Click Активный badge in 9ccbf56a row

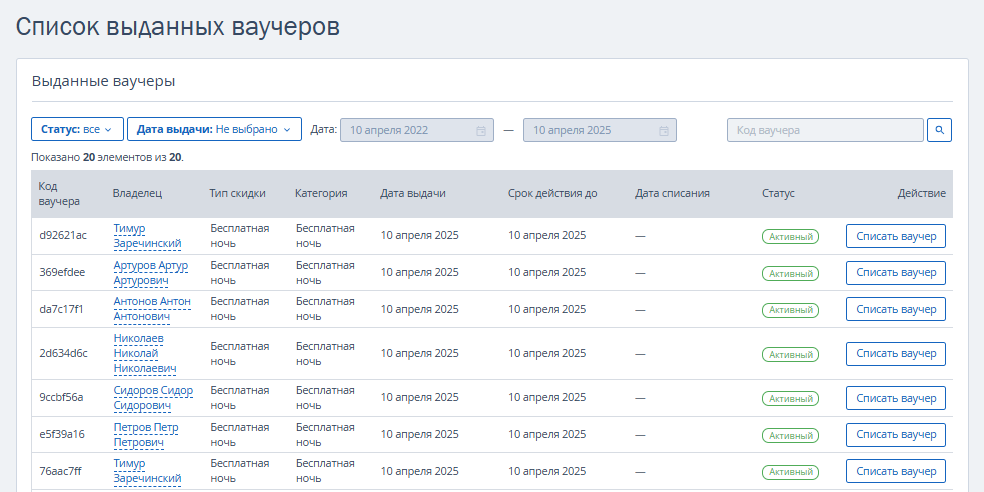tap(790, 398)
